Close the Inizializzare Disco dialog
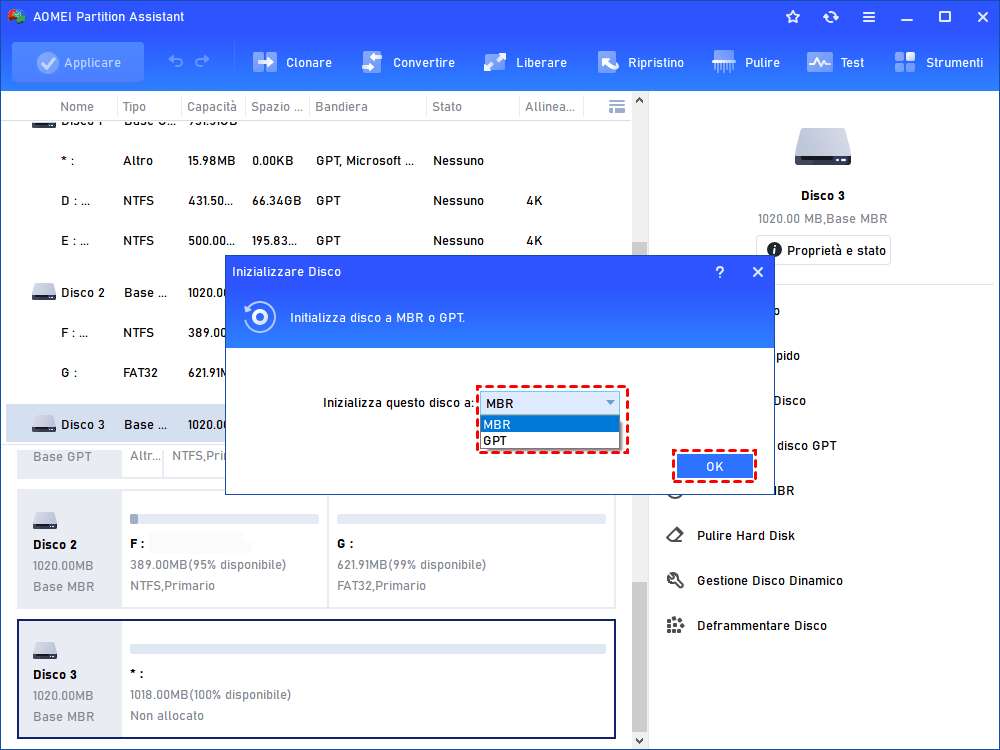Screen dimensions: 1000x750 tap(758, 272)
